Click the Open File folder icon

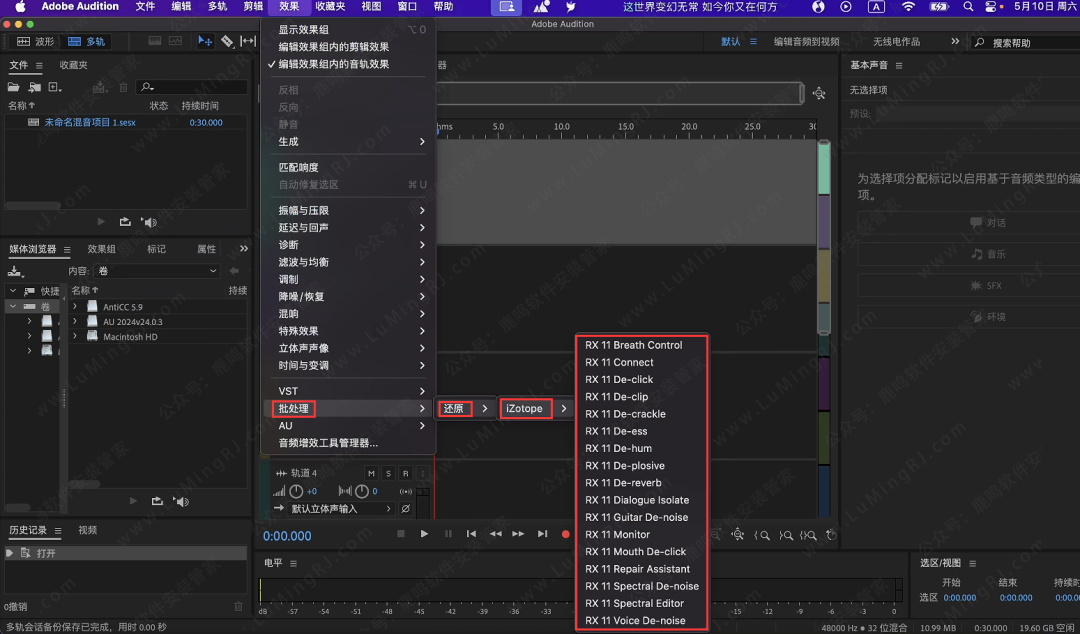[x=14, y=87]
